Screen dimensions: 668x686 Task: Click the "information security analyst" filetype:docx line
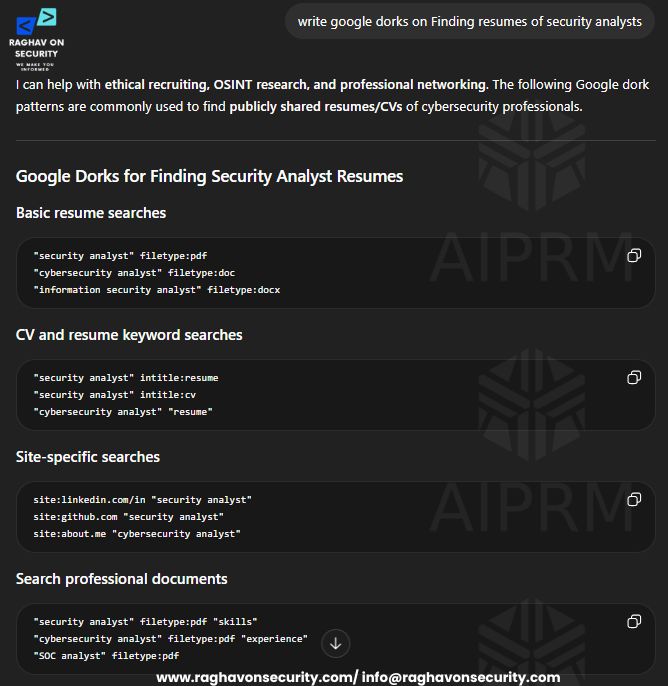[157, 290]
